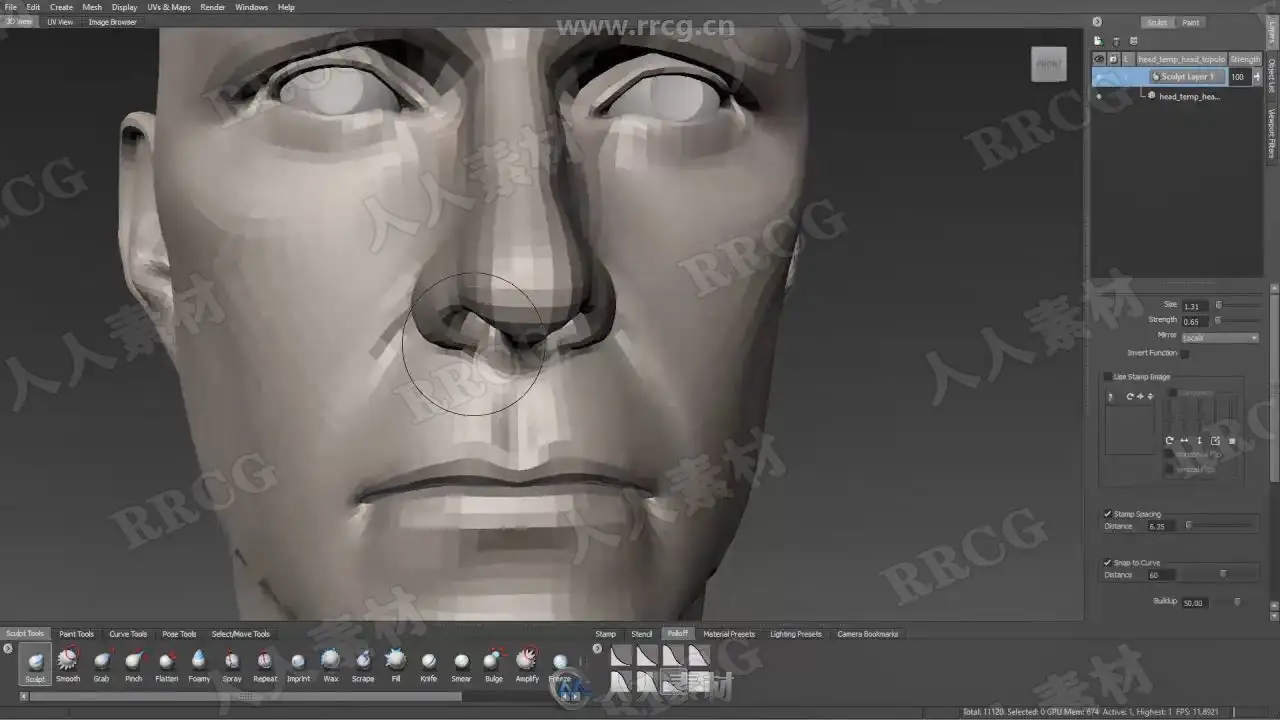
Task: Open the Render menu
Action: click(213, 7)
